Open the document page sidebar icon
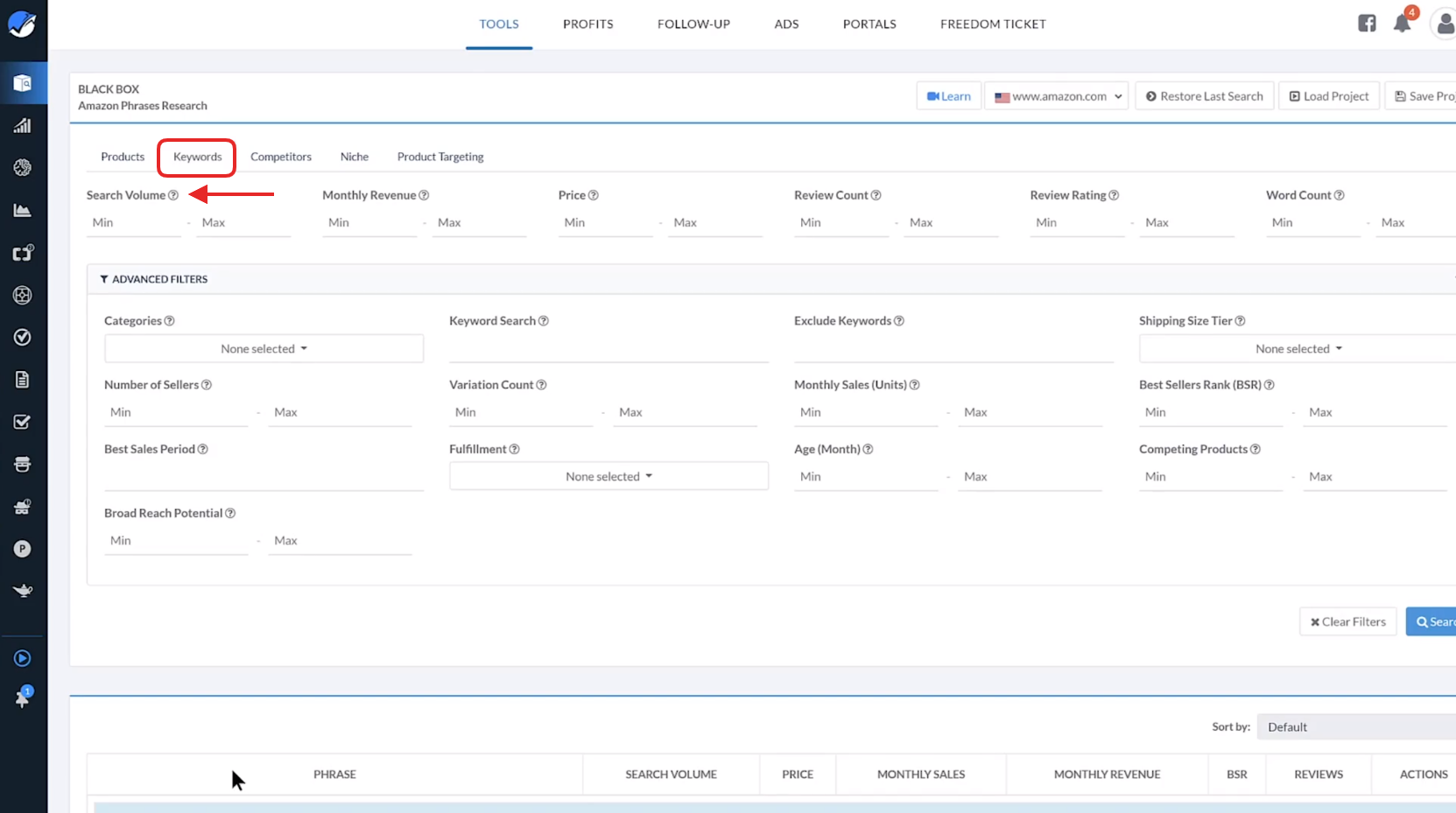 click(x=23, y=380)
